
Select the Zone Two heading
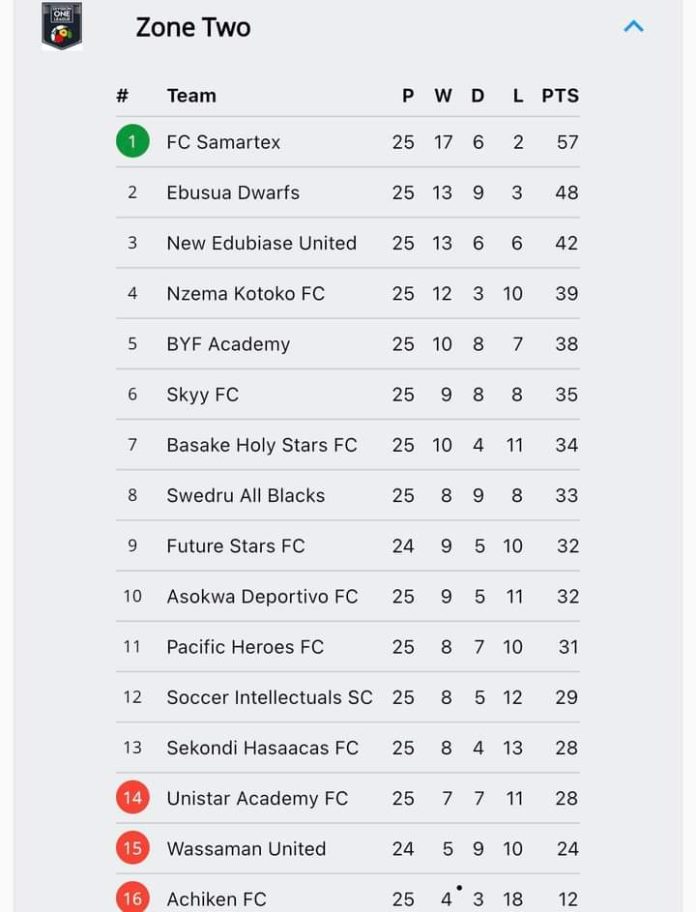[193, 27]
